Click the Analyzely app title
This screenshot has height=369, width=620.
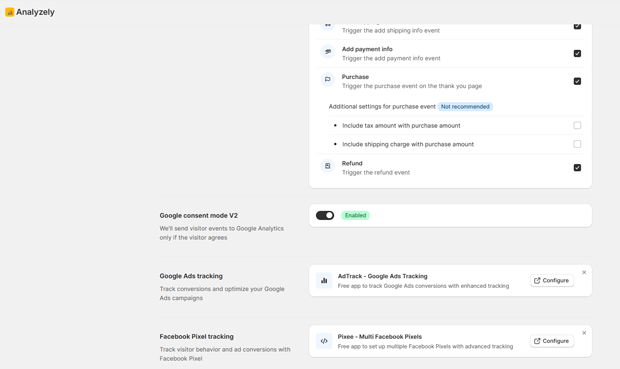tap(35, 12)
